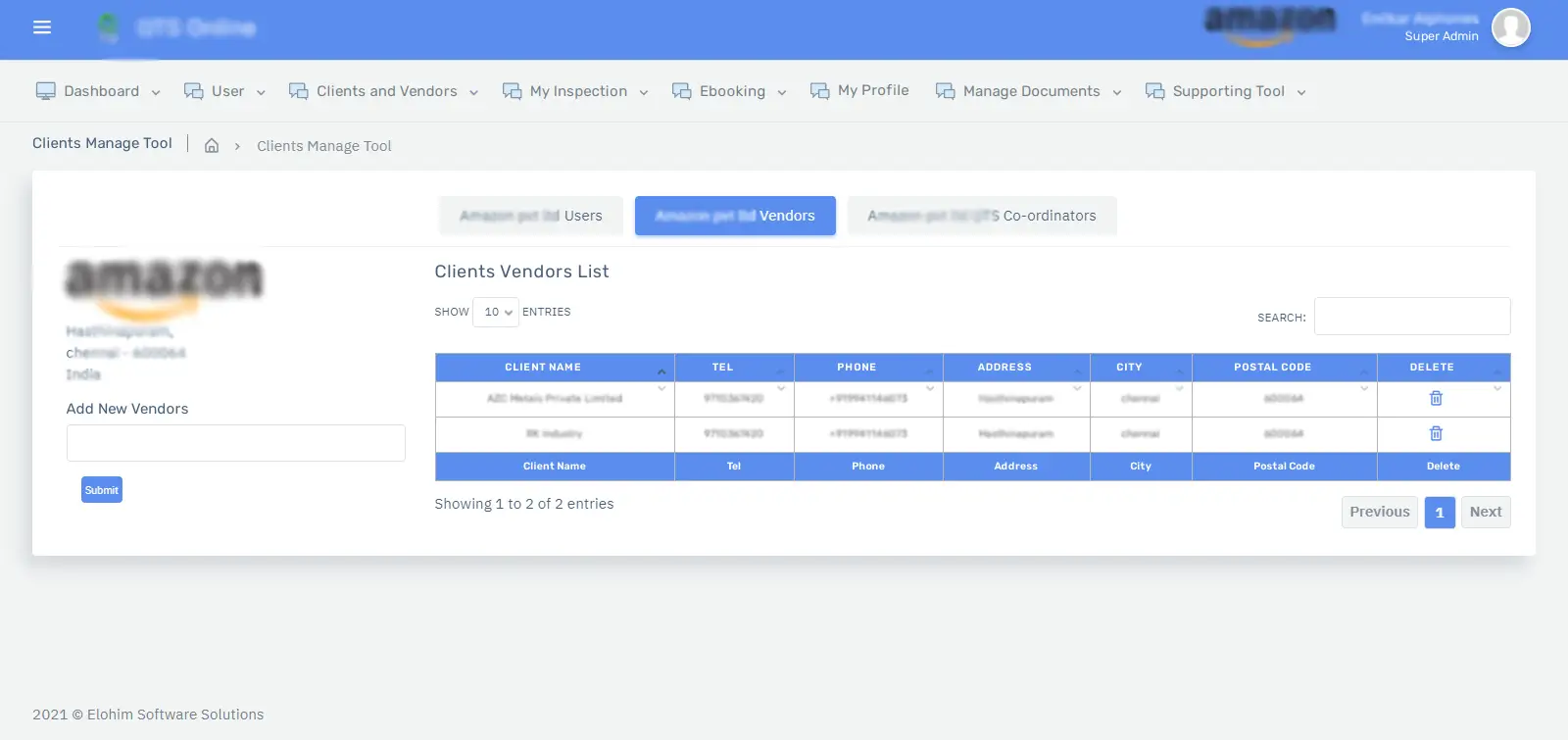Screen dimensions: 1568x740
Task: Expand the Supporting Tool dropdown menu
Action: click(x=1226, y=91)
